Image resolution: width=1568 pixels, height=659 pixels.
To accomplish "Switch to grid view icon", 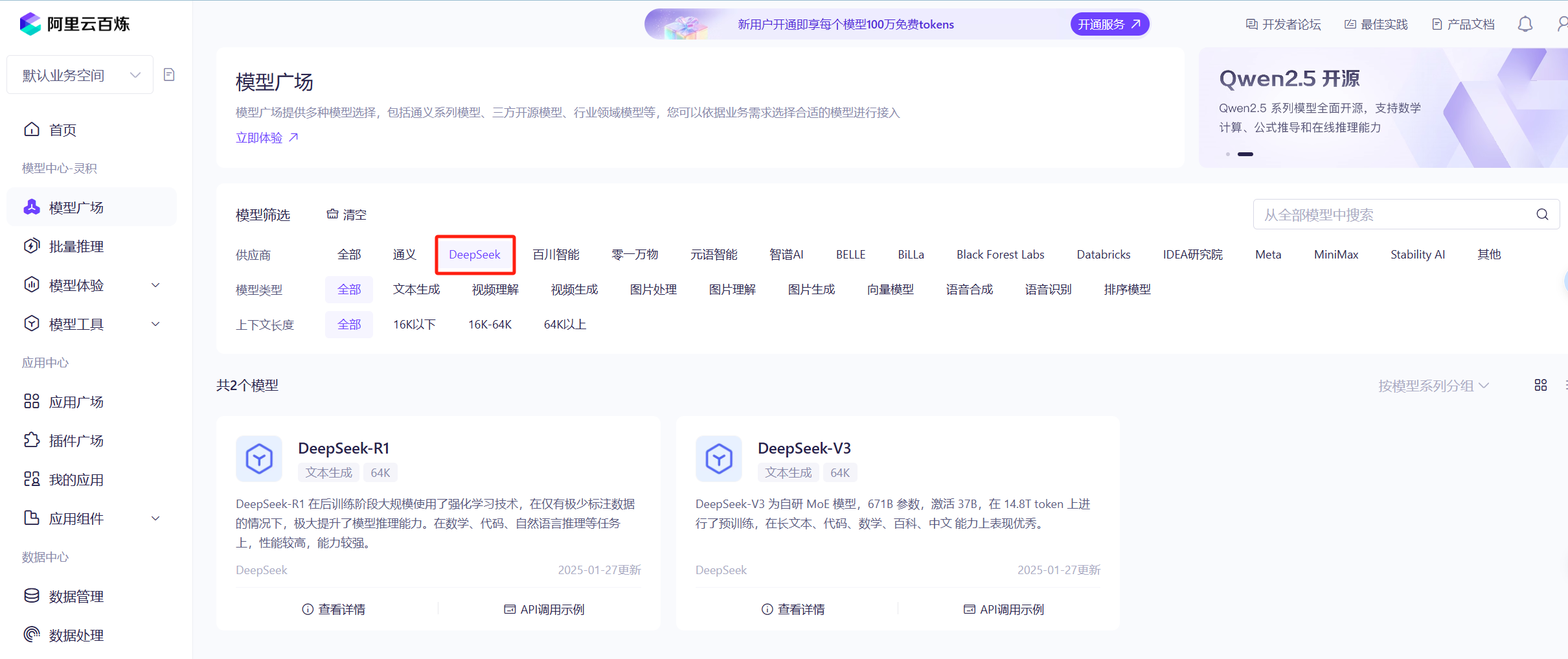I will point(1541,385).
